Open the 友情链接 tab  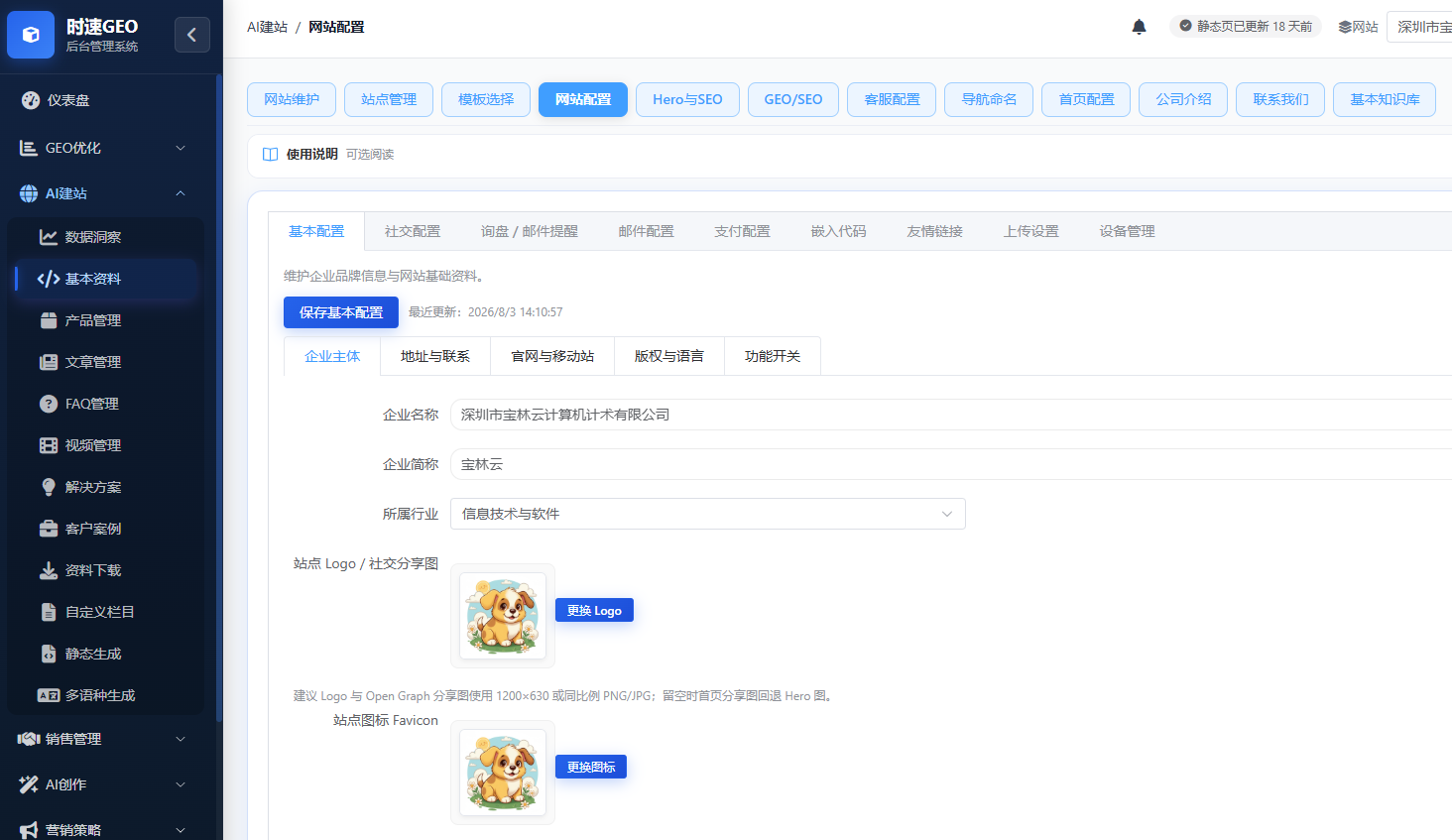935,231
